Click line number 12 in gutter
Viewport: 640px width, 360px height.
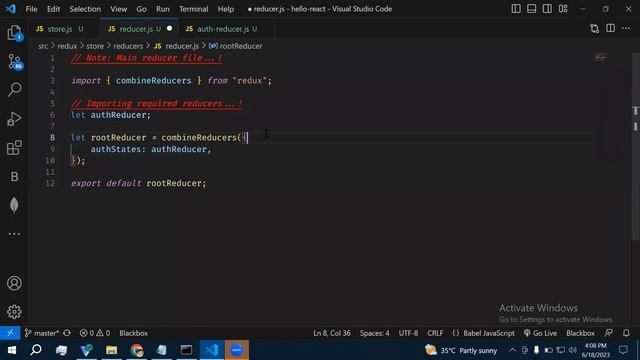(50, 183)
